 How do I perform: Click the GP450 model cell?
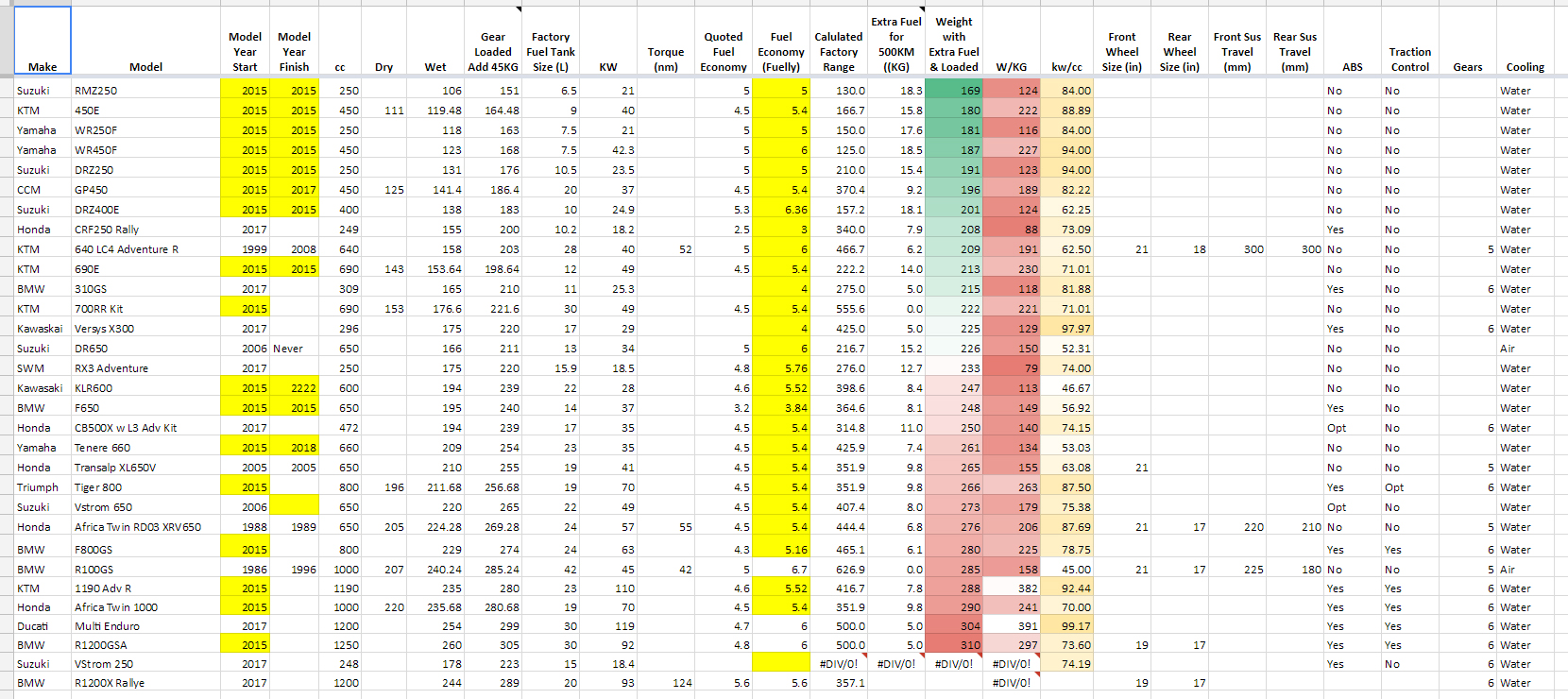[145, 190]
